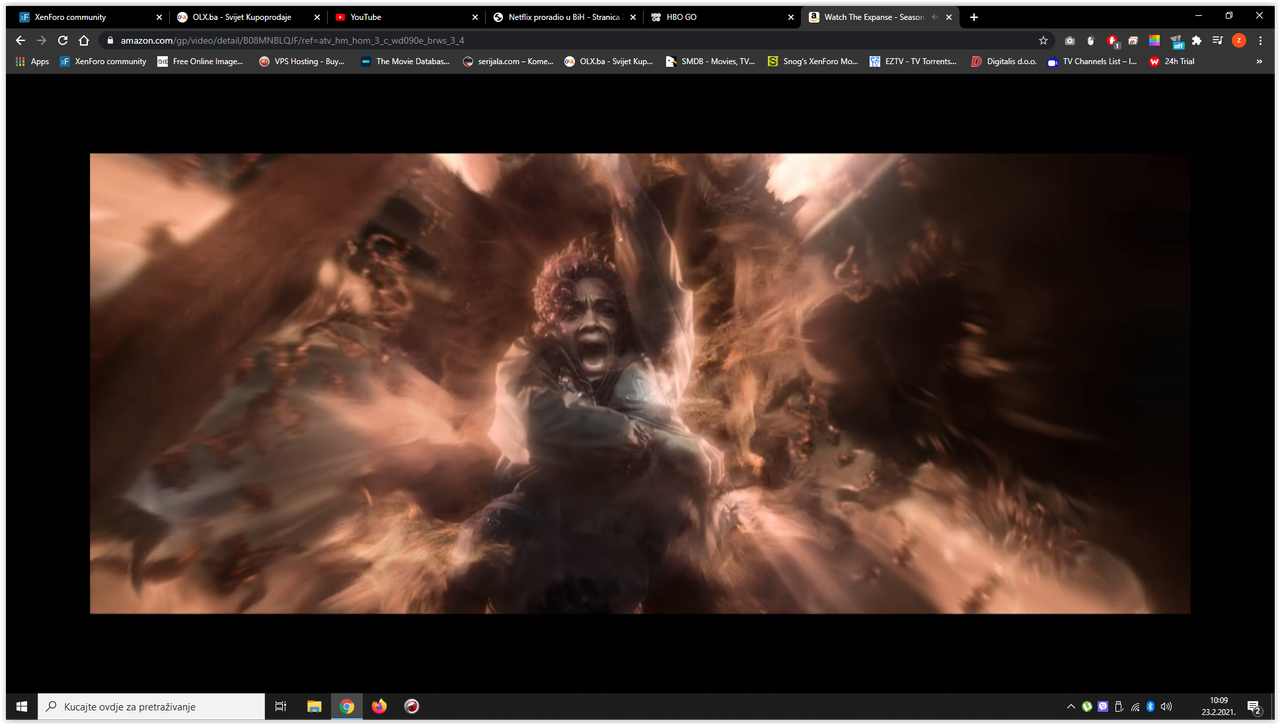Mute the Expanse tab via speaker icon
This screenshot has width=1280, height=725.
[x=935, y=17]
